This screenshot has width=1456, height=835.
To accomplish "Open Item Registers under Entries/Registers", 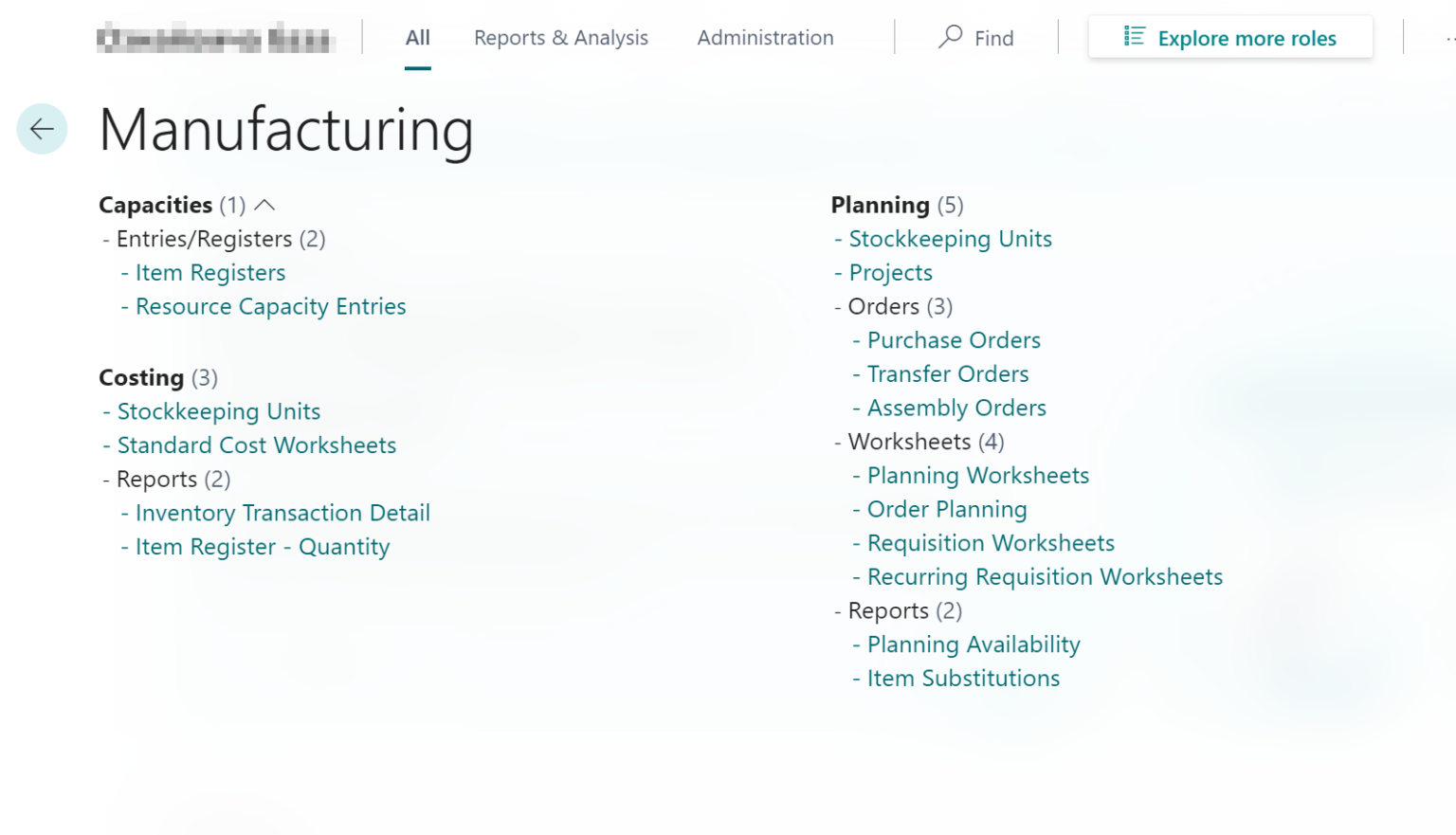I will 209,272.
